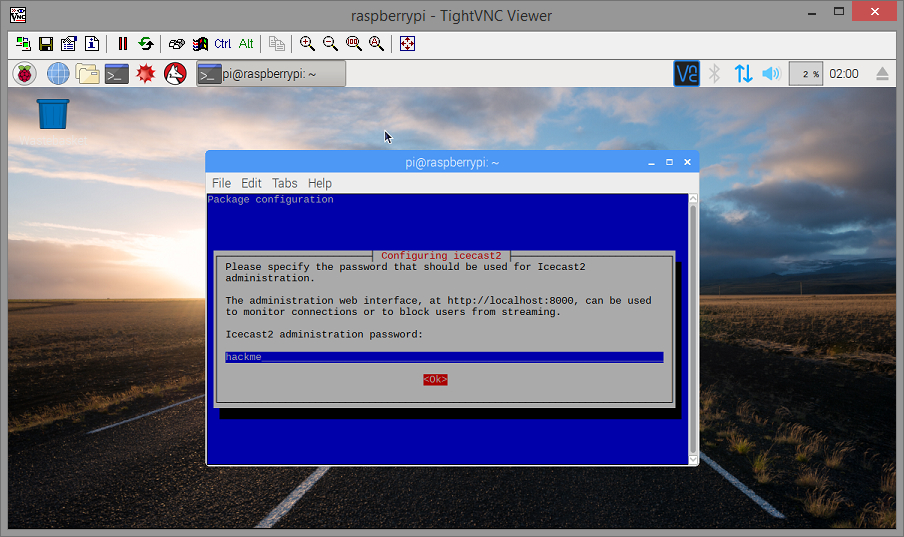Select the auto zoom icon

(x=376, y=44)
